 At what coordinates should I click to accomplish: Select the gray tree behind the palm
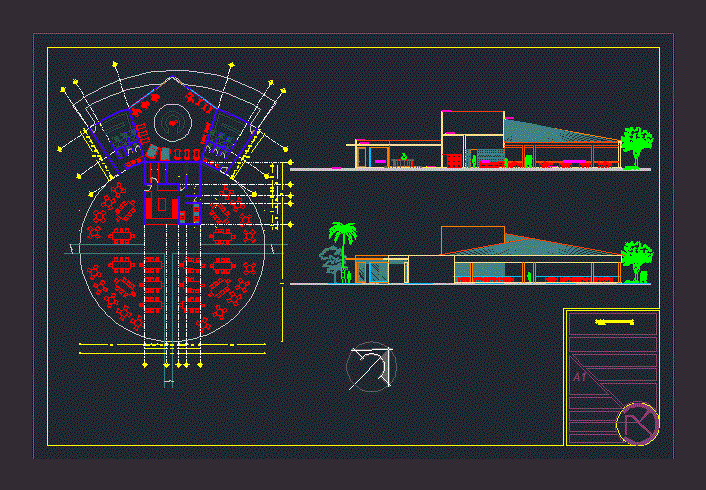tap(329, 262)
